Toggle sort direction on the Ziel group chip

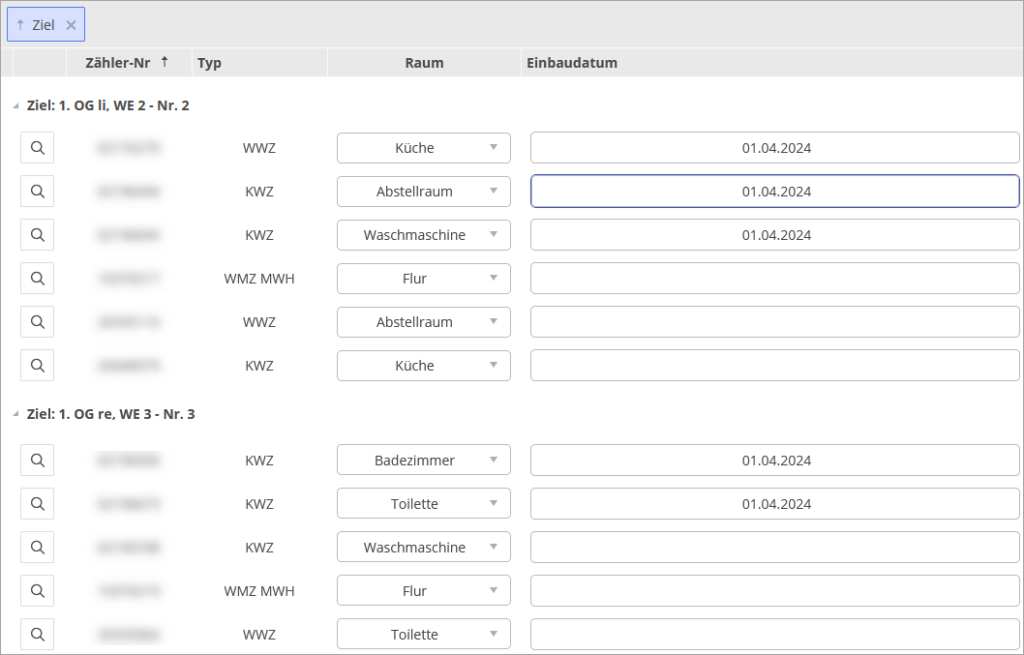click(36, 25)
